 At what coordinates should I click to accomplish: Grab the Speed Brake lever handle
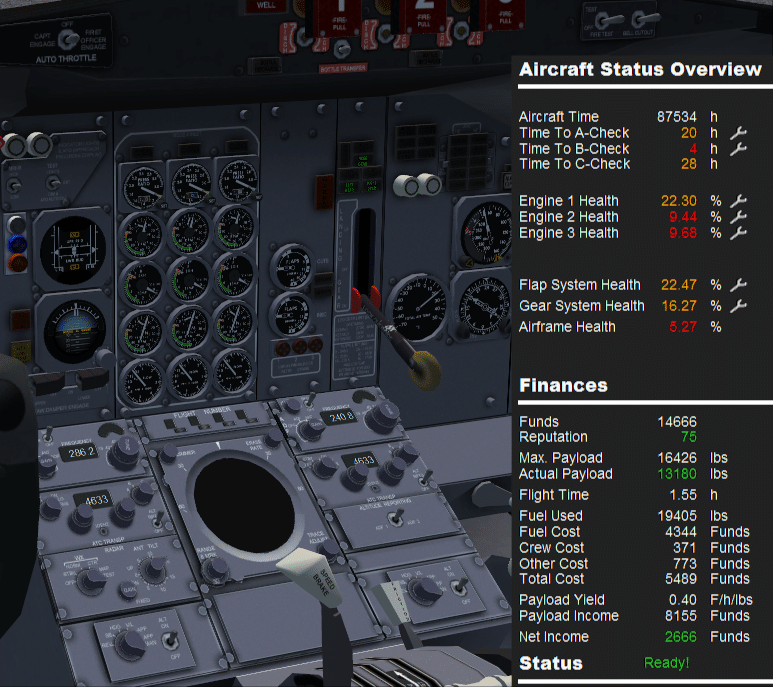309,577
